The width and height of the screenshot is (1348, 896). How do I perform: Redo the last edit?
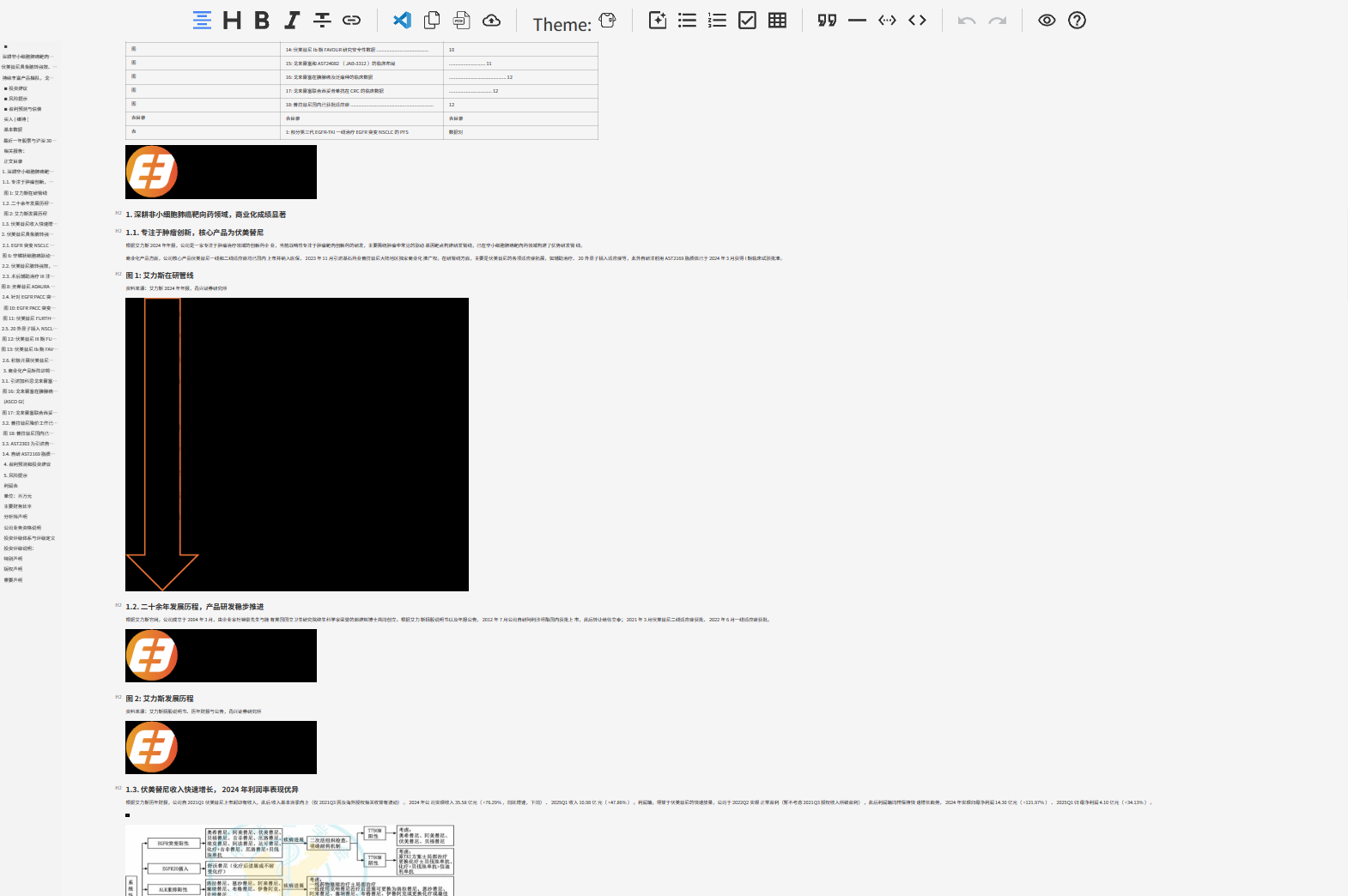(x=997, y=21)
